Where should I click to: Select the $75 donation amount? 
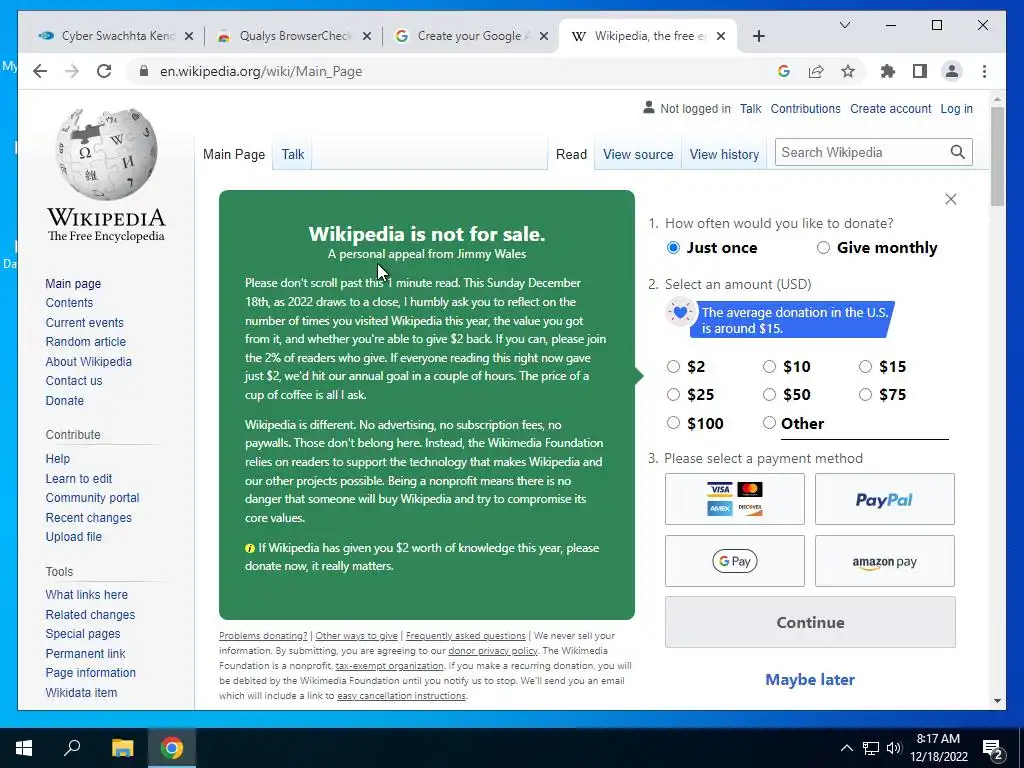click(x=865, y=394)
